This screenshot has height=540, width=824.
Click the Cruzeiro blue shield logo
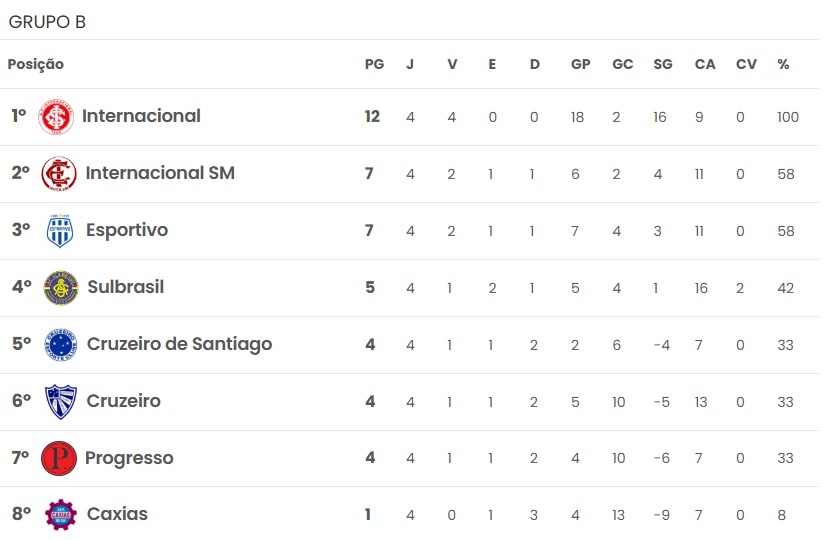coord(61,402)
